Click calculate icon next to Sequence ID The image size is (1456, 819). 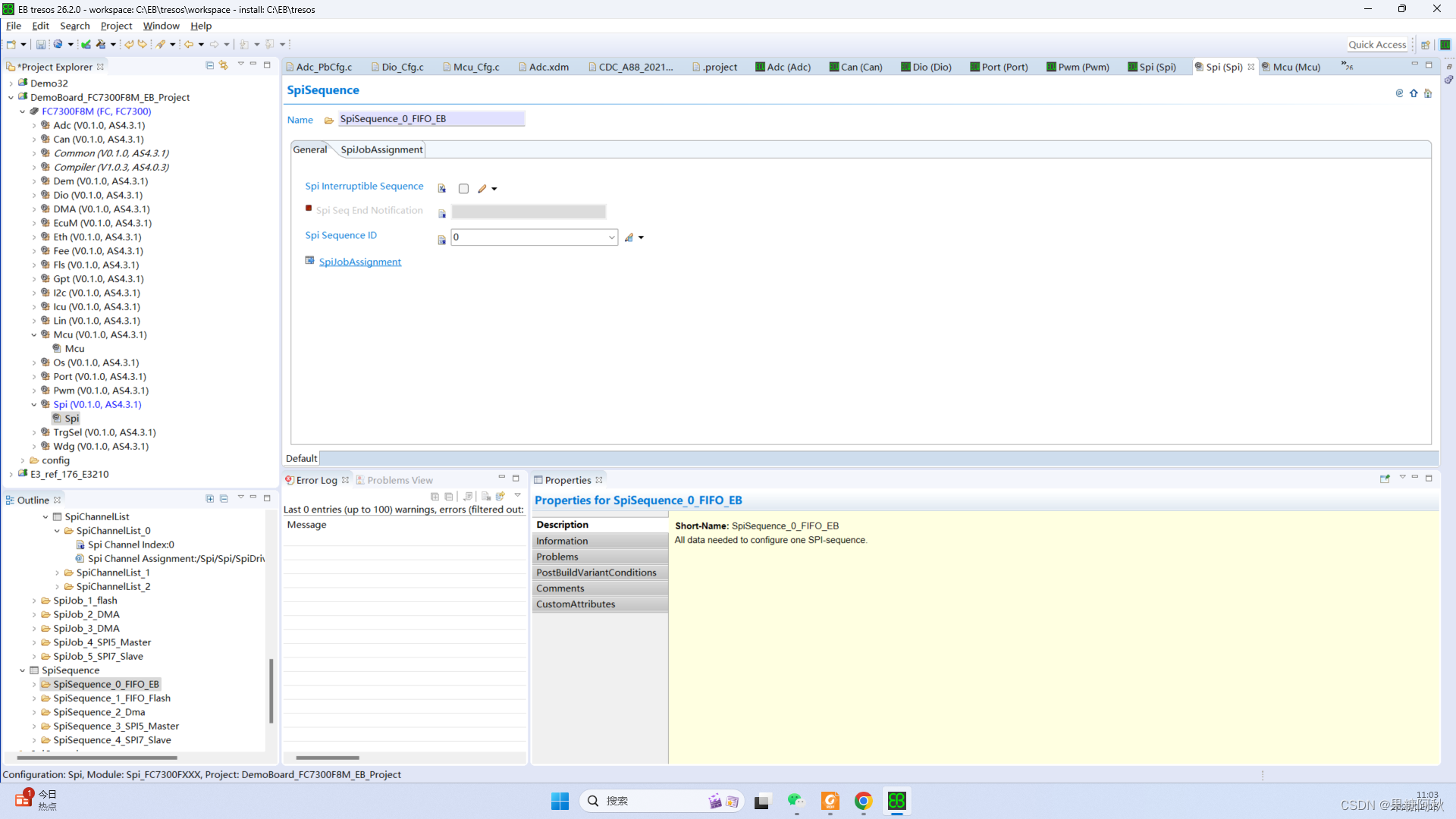click(x=629, y=238)
